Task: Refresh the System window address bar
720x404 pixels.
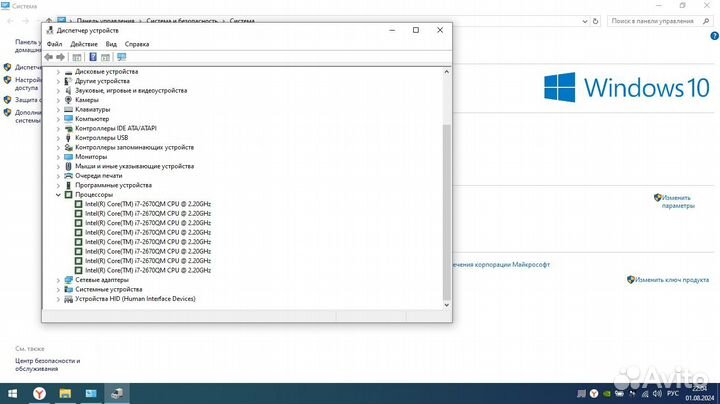Action: [x=596, y=21]
